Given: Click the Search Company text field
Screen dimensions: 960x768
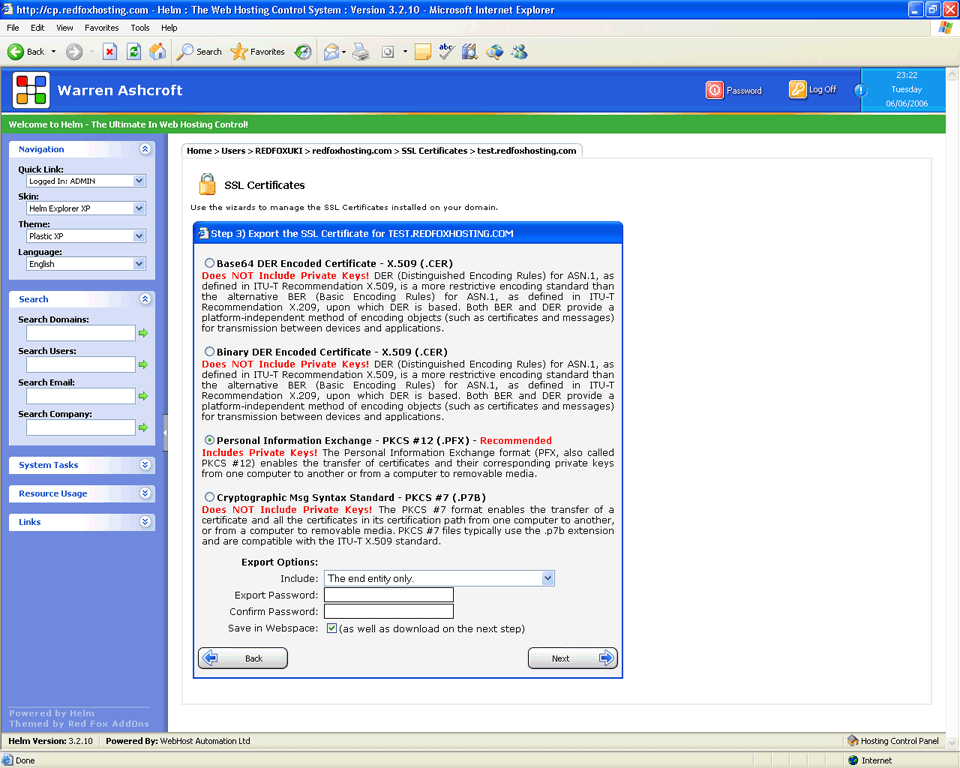Looking at the screenshot, I should (x=81, y=427).
